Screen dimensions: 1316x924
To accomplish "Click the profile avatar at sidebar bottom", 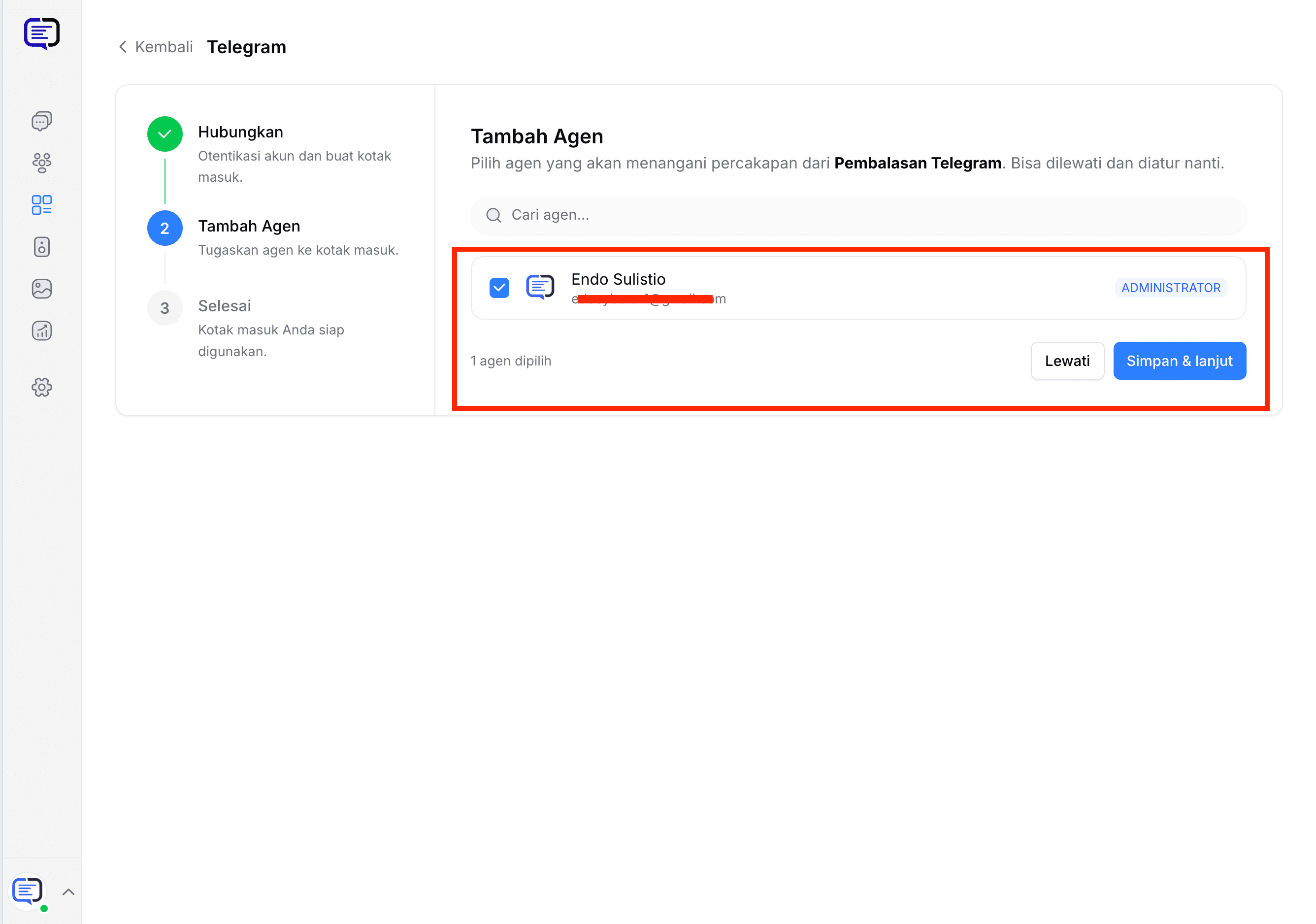I will [x=28, y=891].
